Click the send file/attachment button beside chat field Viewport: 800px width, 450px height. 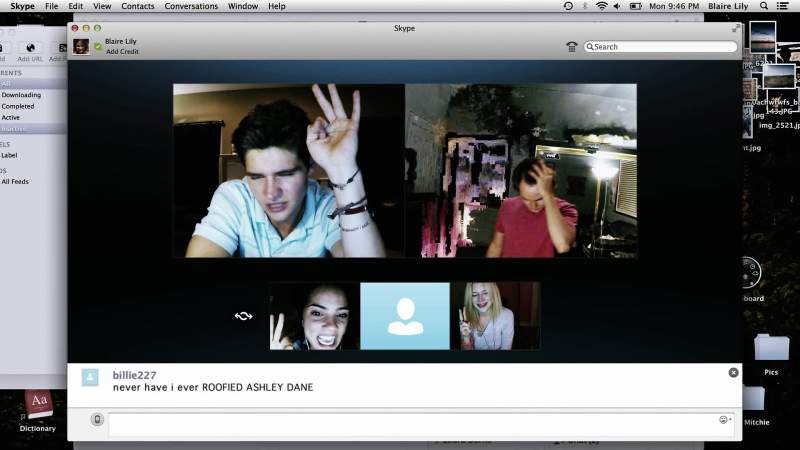[x=97, y=419]
